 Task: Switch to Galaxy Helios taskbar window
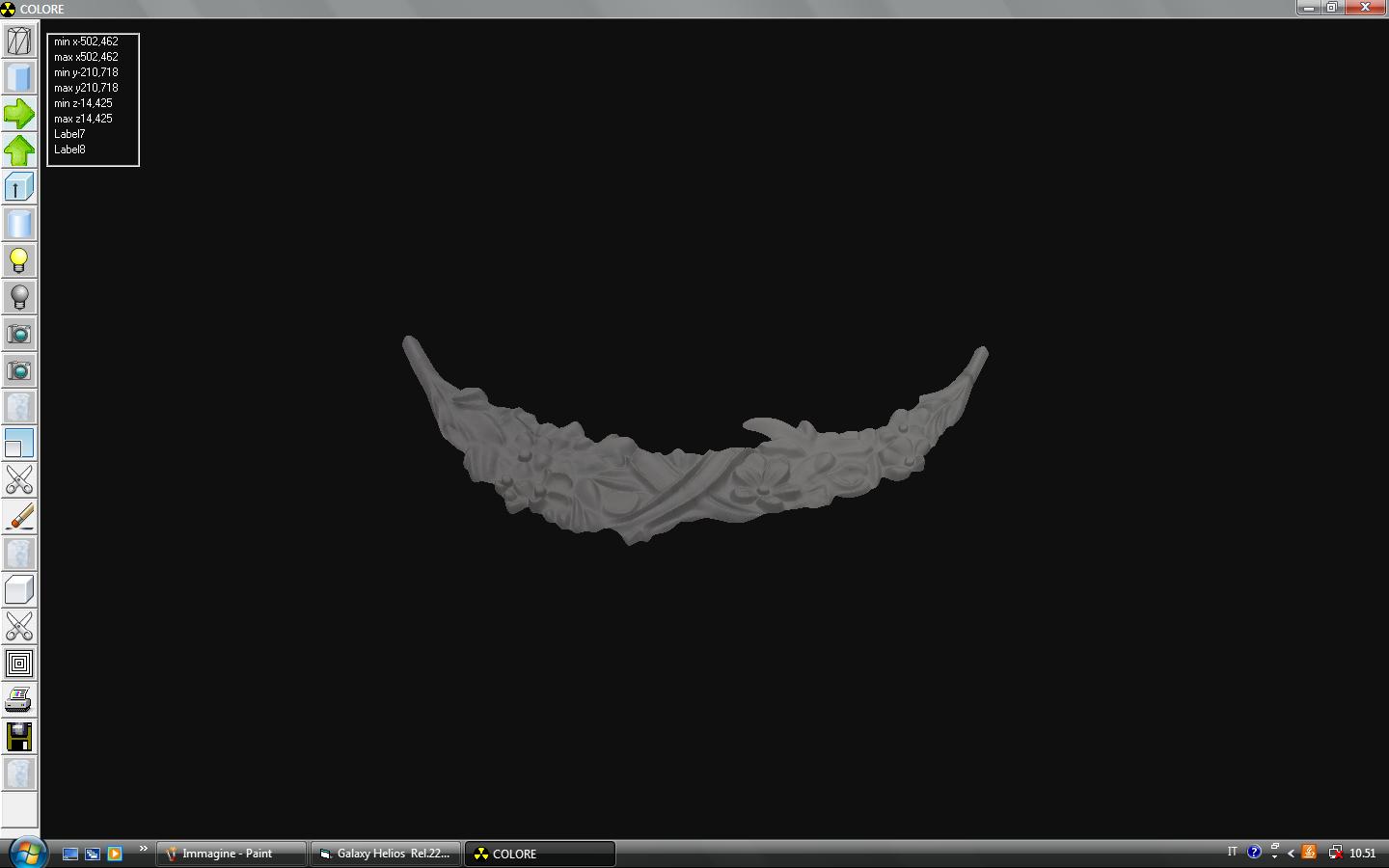click(386, 854)
